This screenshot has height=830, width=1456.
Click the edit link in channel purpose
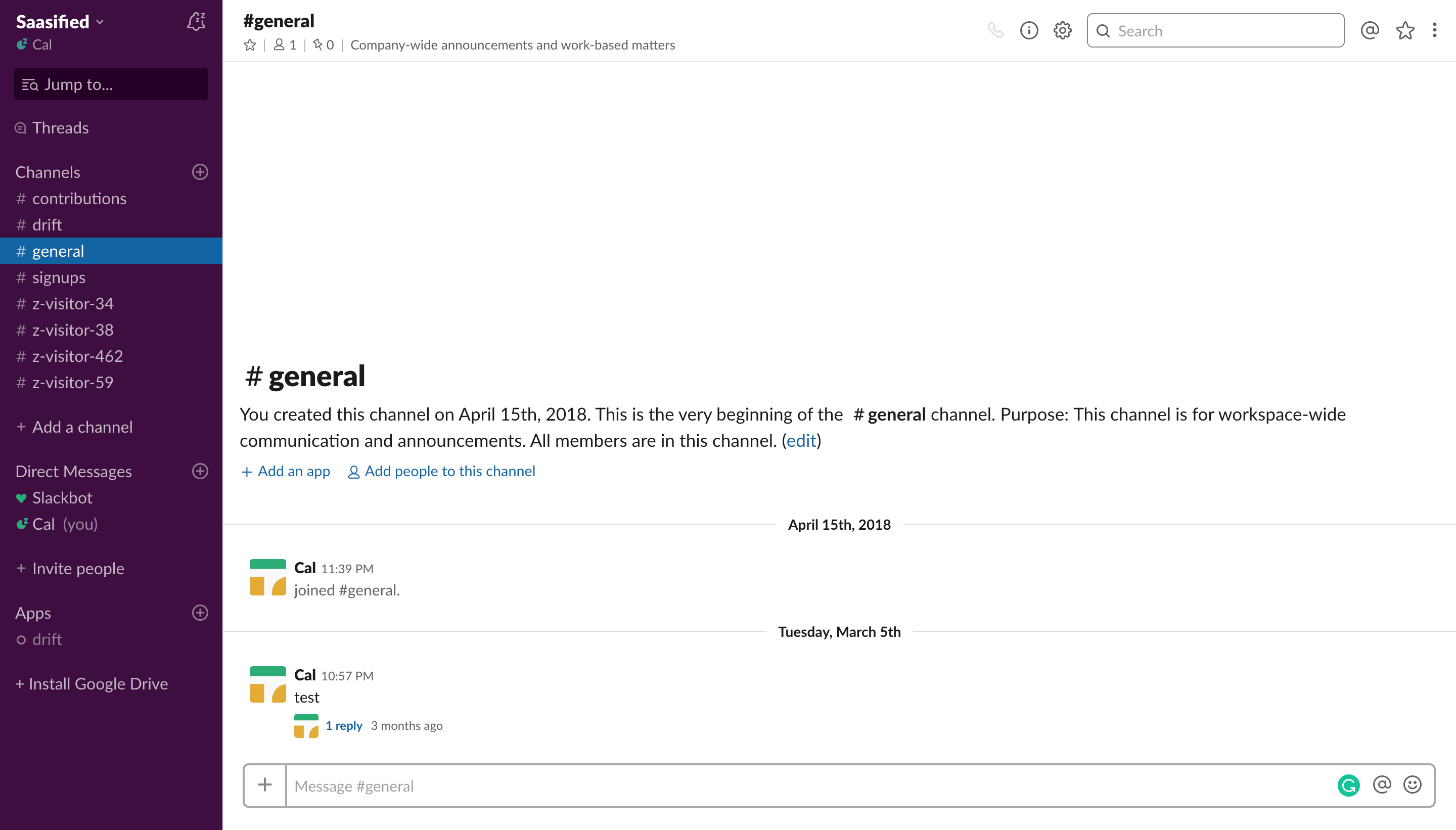pos(801,441)
